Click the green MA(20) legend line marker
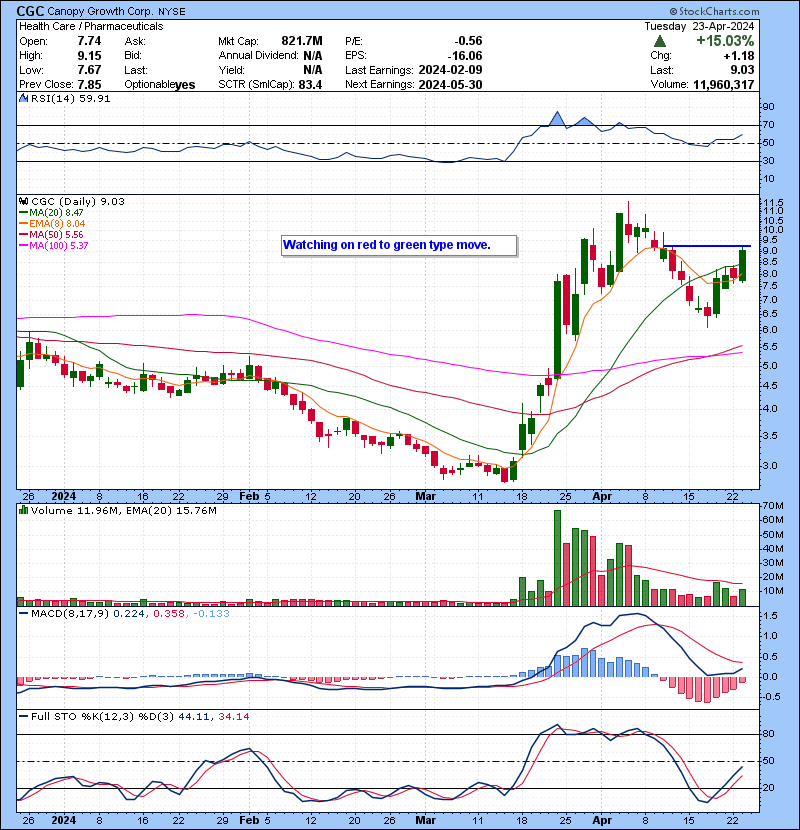The image size is (800, 830). tap(24, 213)
